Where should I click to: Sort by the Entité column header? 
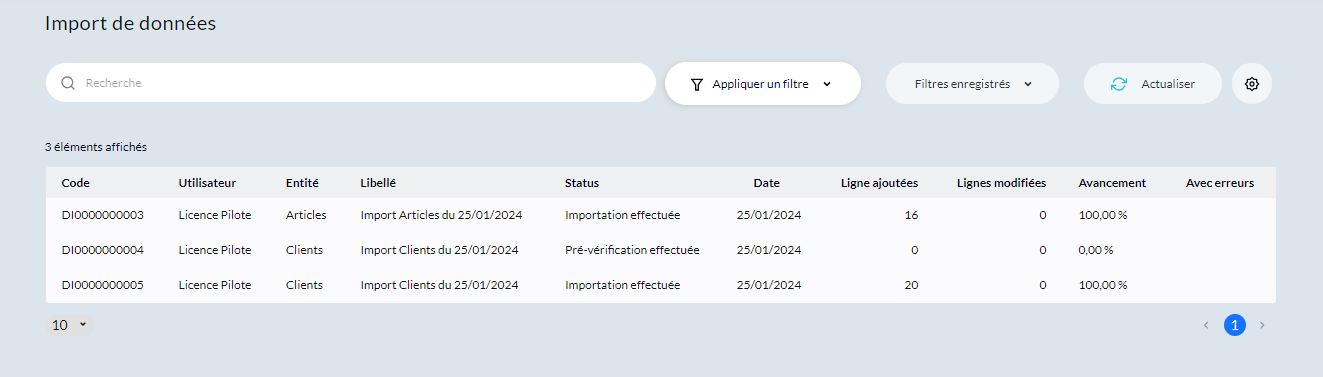pyautogui.click(x=302, y=183)
